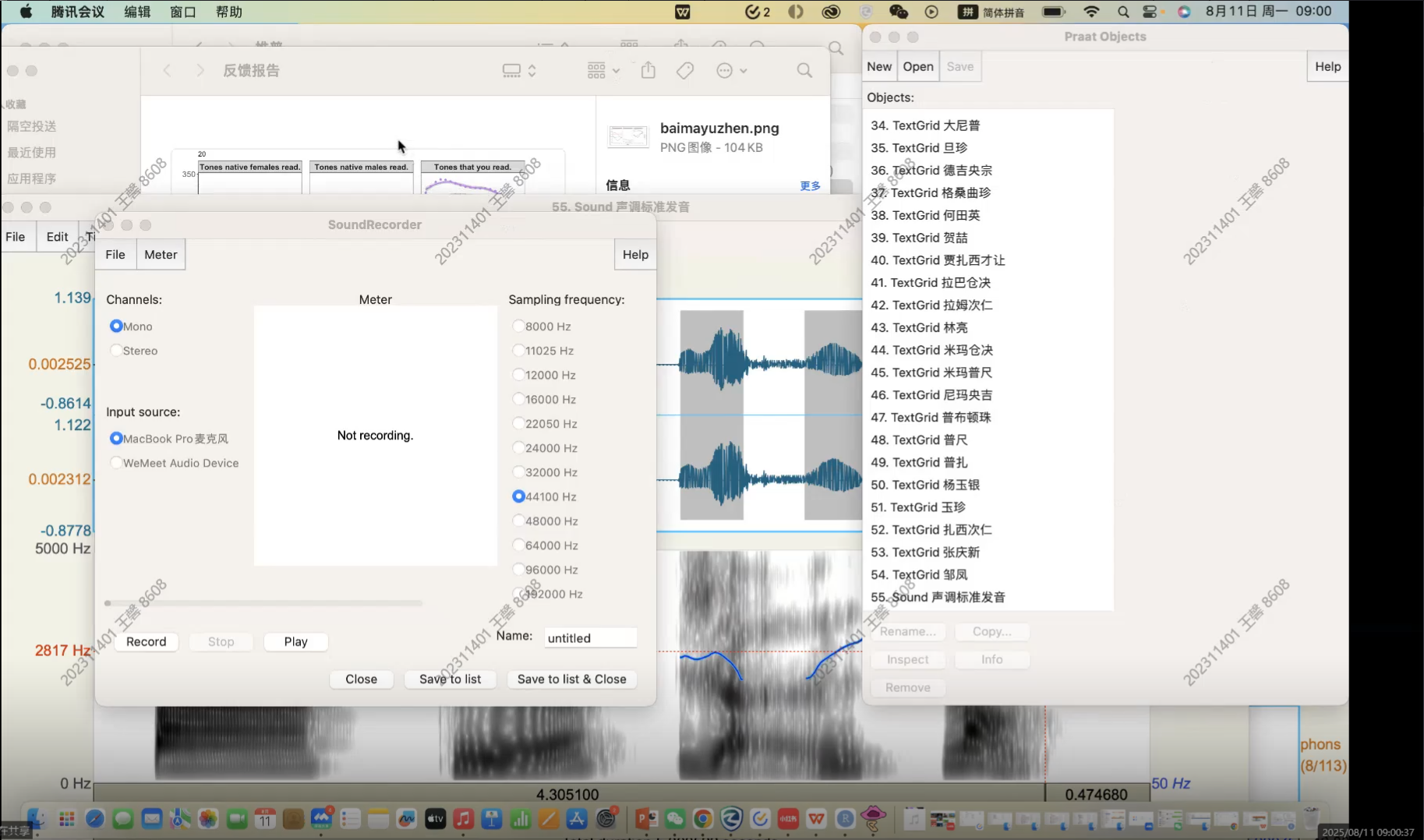Click the Wi-Fi icon in menu bar
Screen dimensions: 1424x840
tap(1091, 12)
